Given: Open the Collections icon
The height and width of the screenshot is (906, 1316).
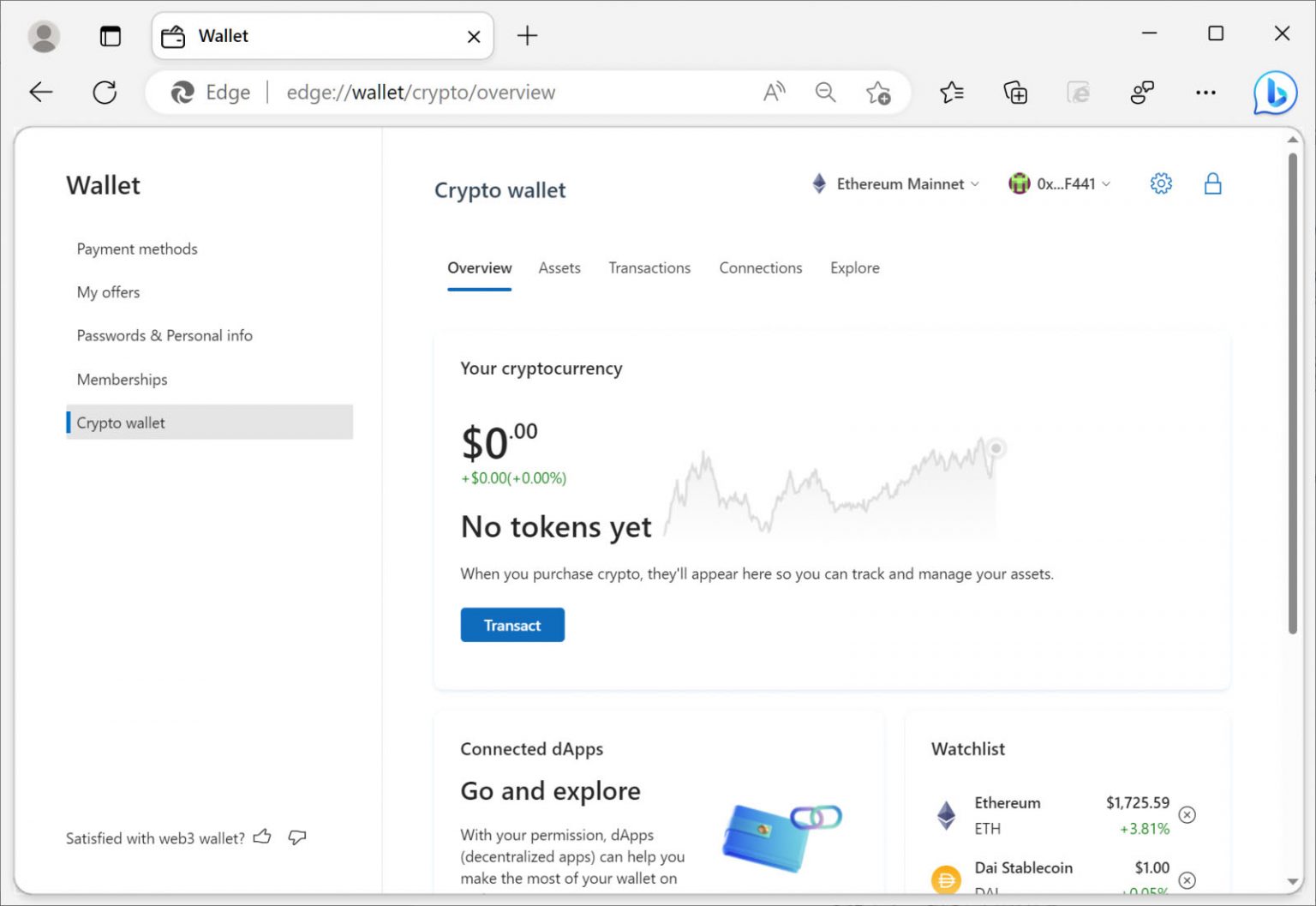Looking at the screenshot, I should (x=1014, y=93).
